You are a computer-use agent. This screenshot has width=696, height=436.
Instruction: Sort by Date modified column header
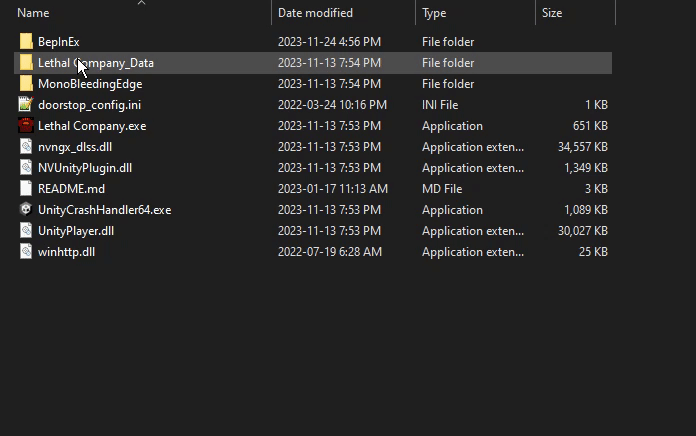pyautogui.click(x=315, y=13)
